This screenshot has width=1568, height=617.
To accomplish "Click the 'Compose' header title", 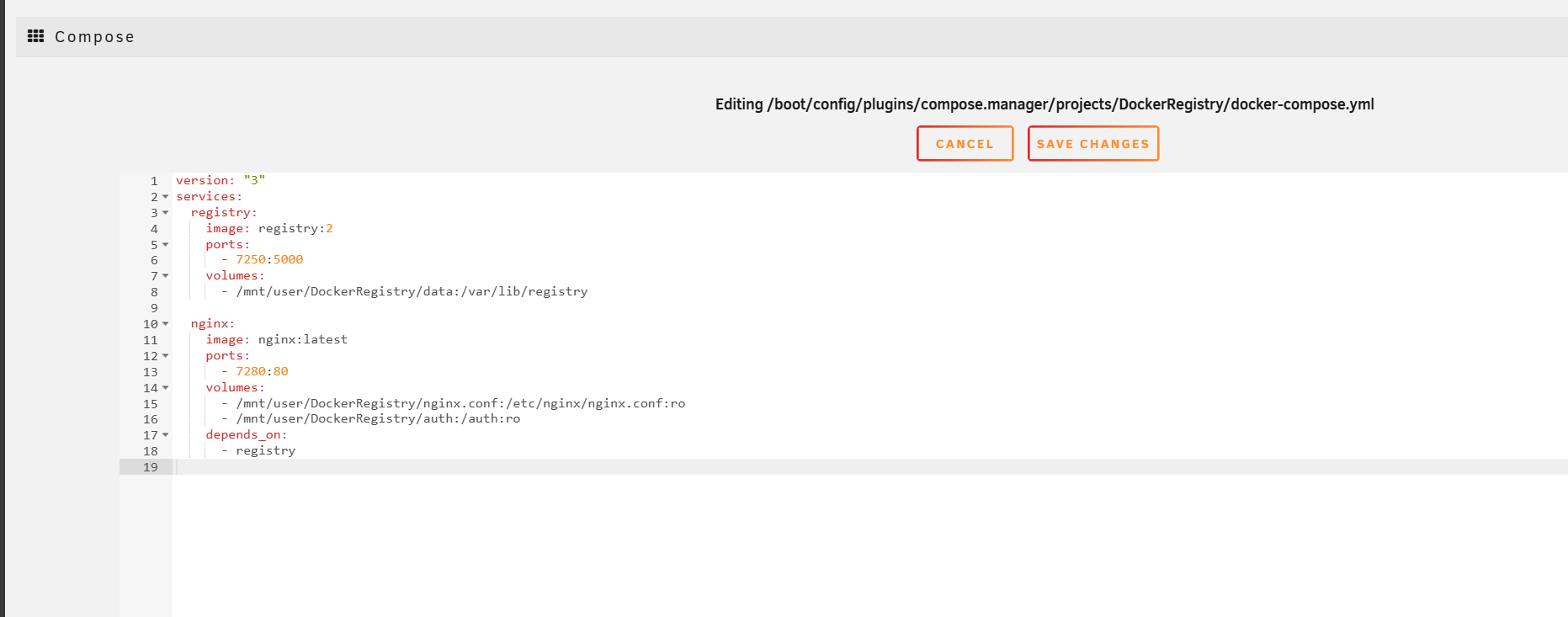I will pyautogui.click(x=94, y=36).
